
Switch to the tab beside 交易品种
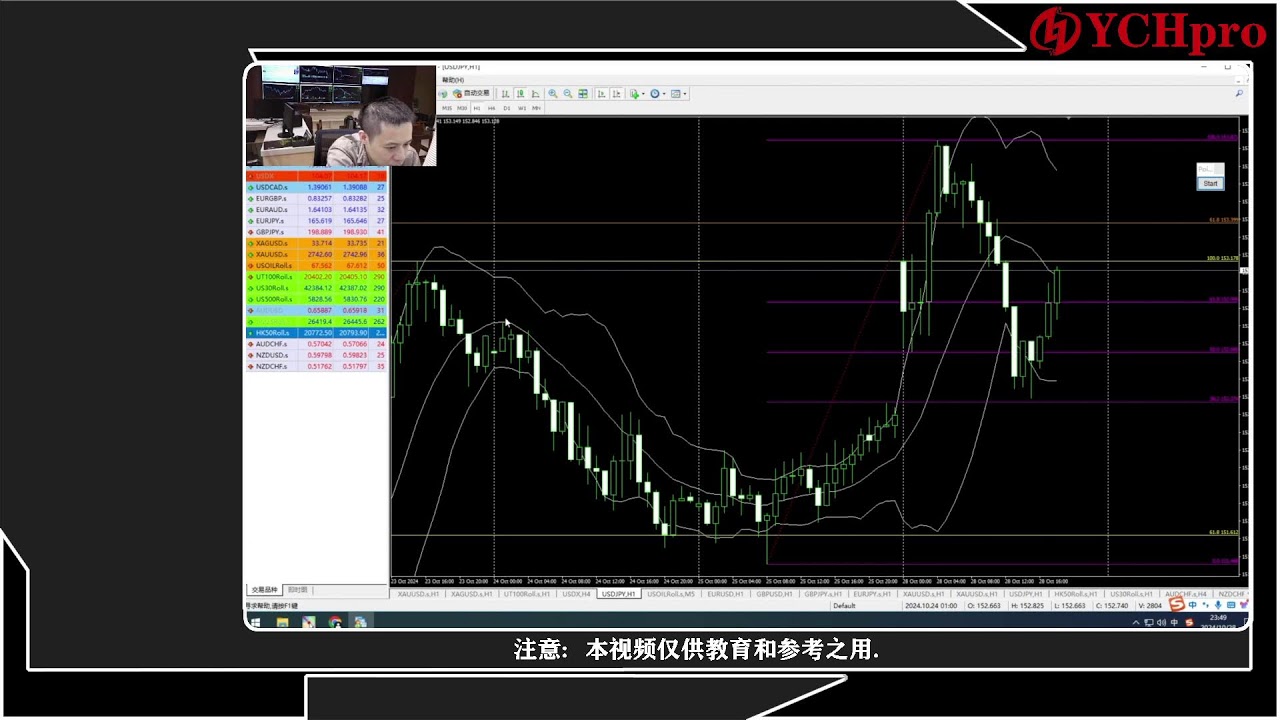coord(298,590)
